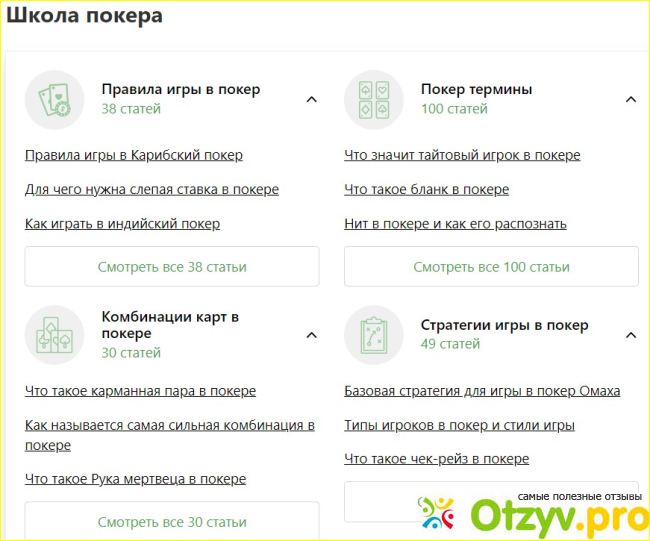Collapse the Комбинации карт в покере section
The height and width of the screenshot is (541, 650).
click(311, 335)
